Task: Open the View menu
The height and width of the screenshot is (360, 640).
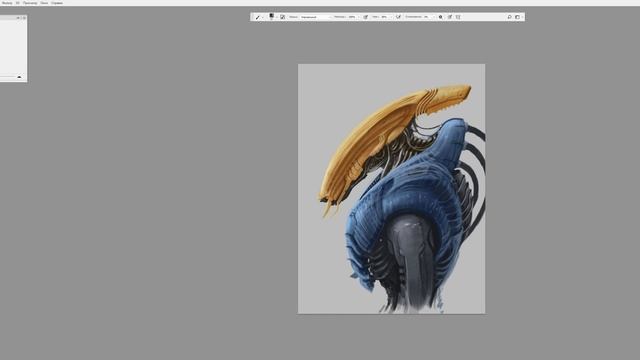Action: (30, 3)
